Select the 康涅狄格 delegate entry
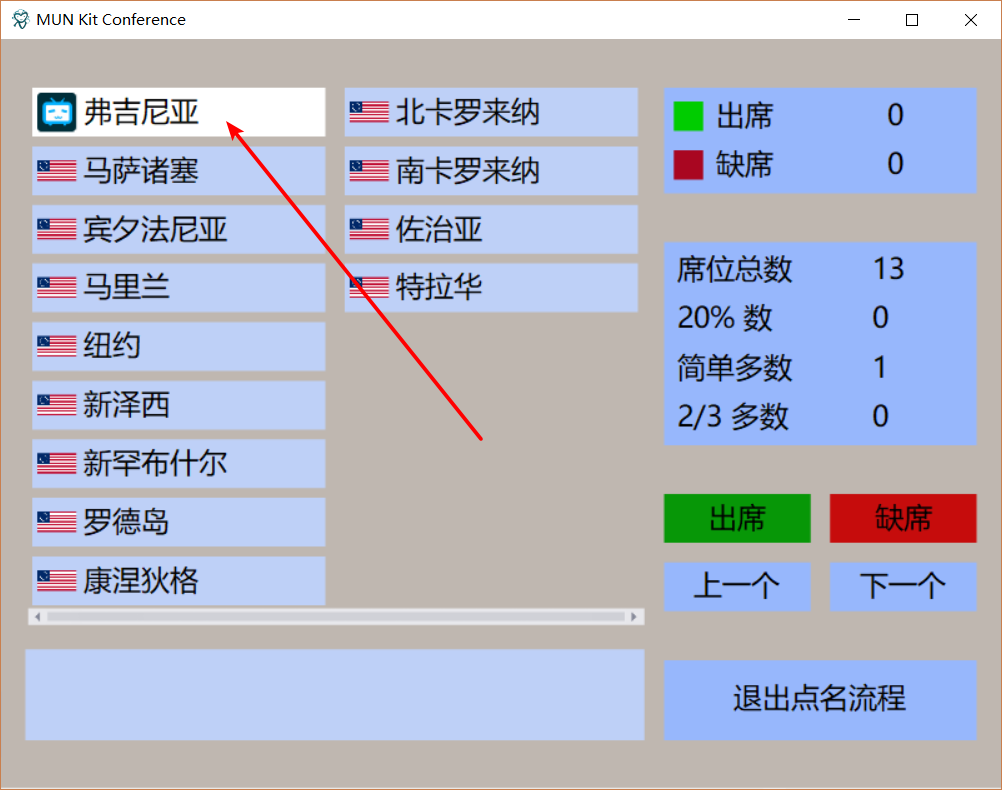This screenshot has height=790, width=1002. [x=178, y=580]
